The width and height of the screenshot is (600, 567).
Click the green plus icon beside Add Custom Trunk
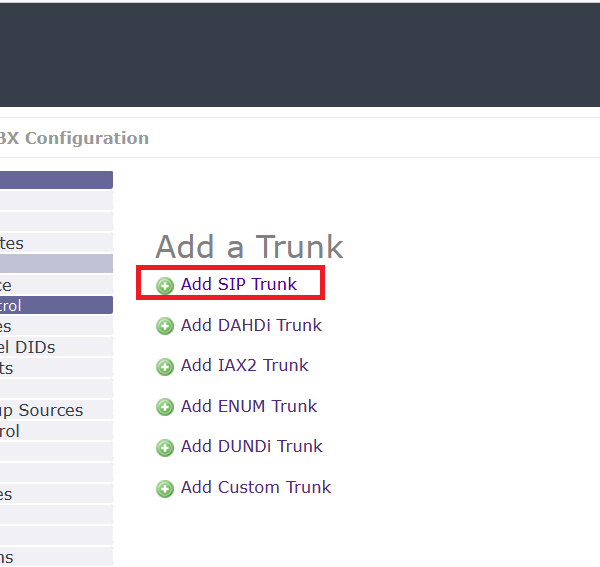pyautogui.click(x=165, y=489)
